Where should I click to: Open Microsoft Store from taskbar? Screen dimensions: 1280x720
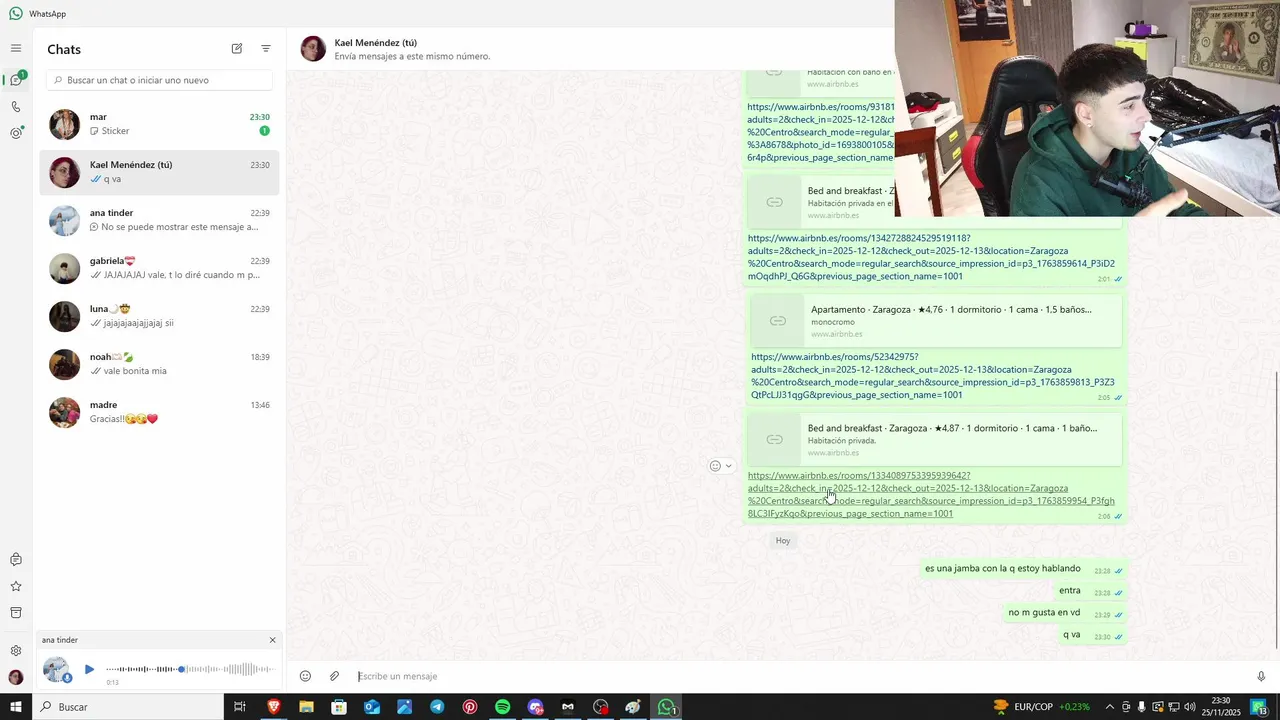tap(339, 707)
